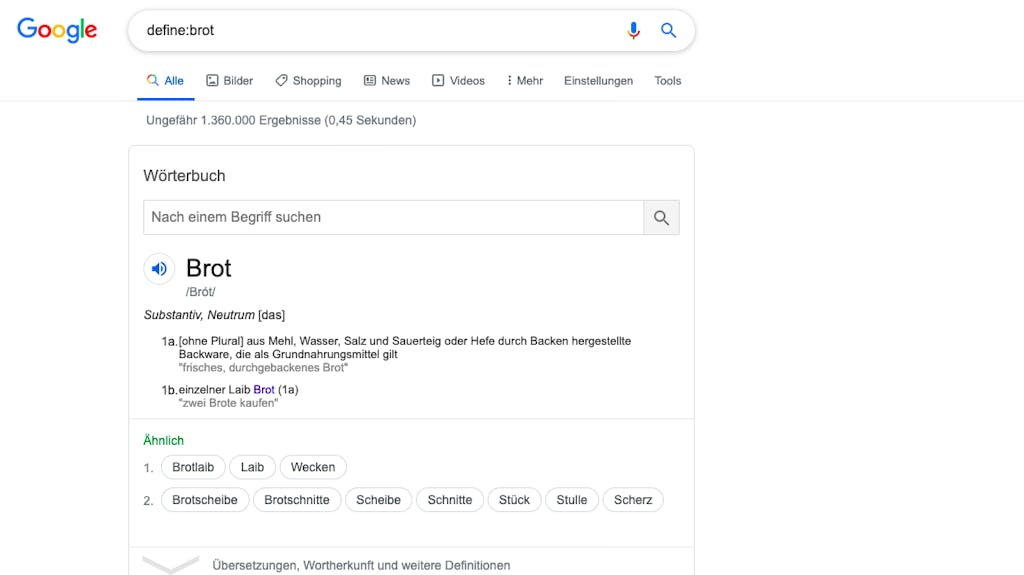This screenshot has height=575, width=1024.
Task: Click the define:brot search box
Action: click(x=379, y=30)
